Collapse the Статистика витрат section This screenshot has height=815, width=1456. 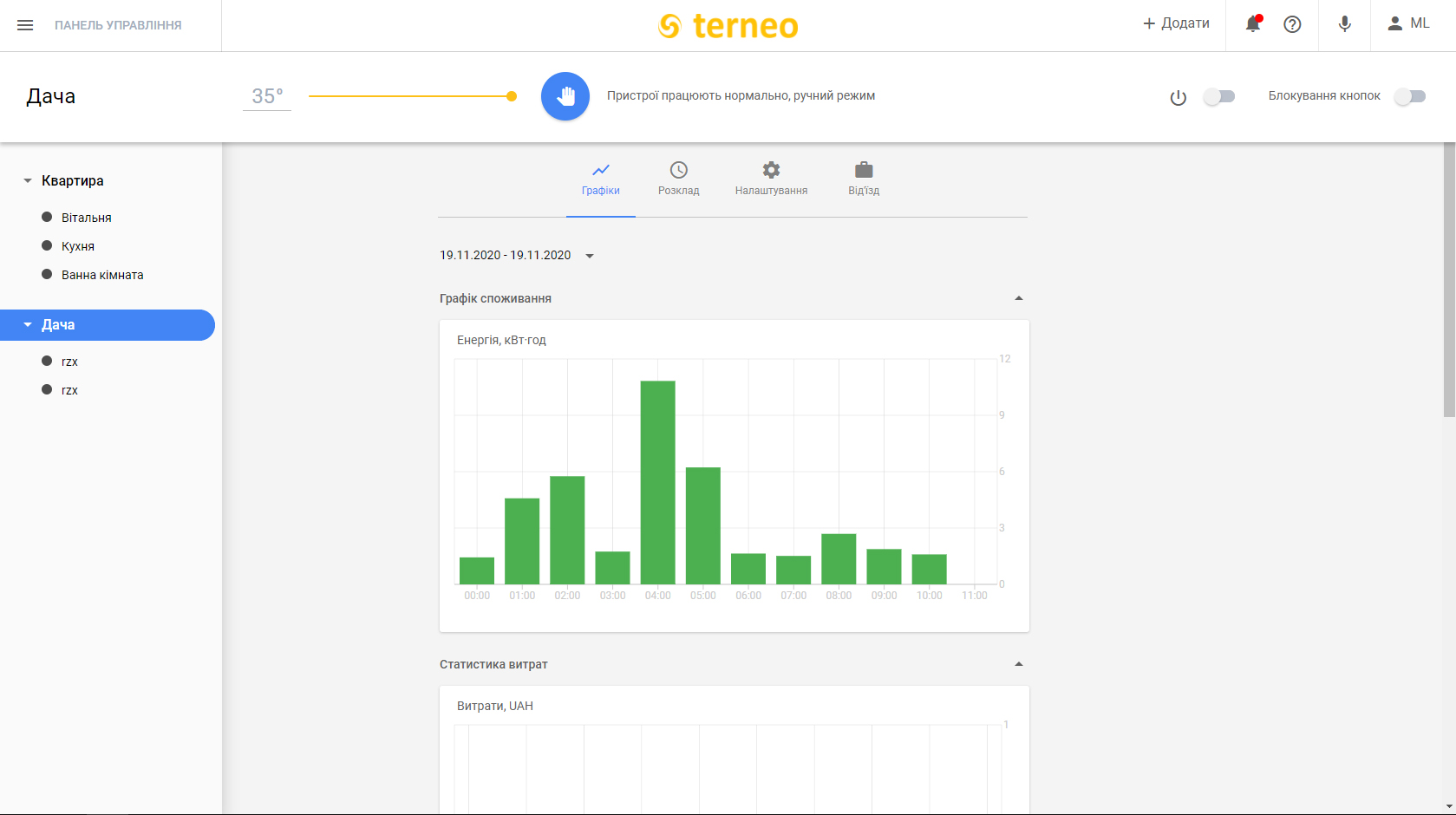(1019, 664)
